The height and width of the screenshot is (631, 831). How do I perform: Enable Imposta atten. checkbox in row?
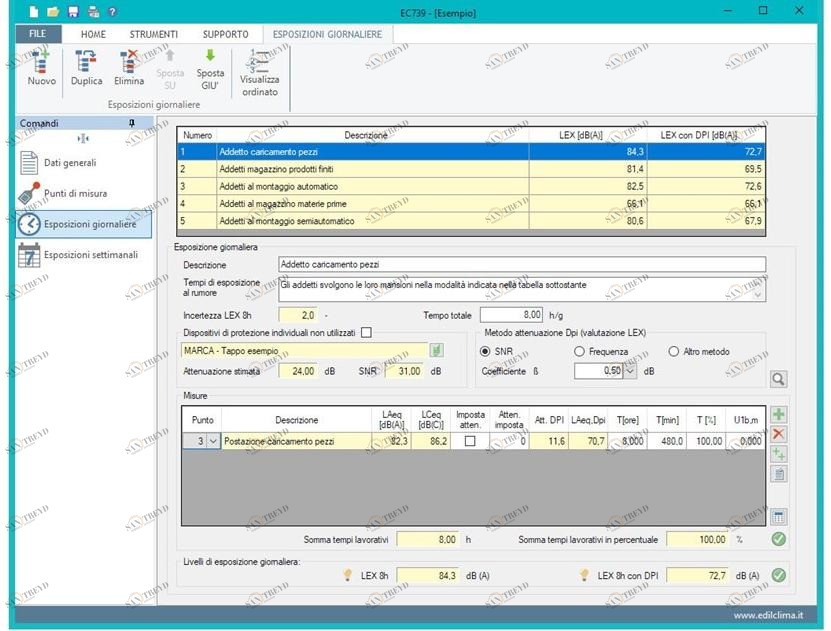[x=469, y=441]
